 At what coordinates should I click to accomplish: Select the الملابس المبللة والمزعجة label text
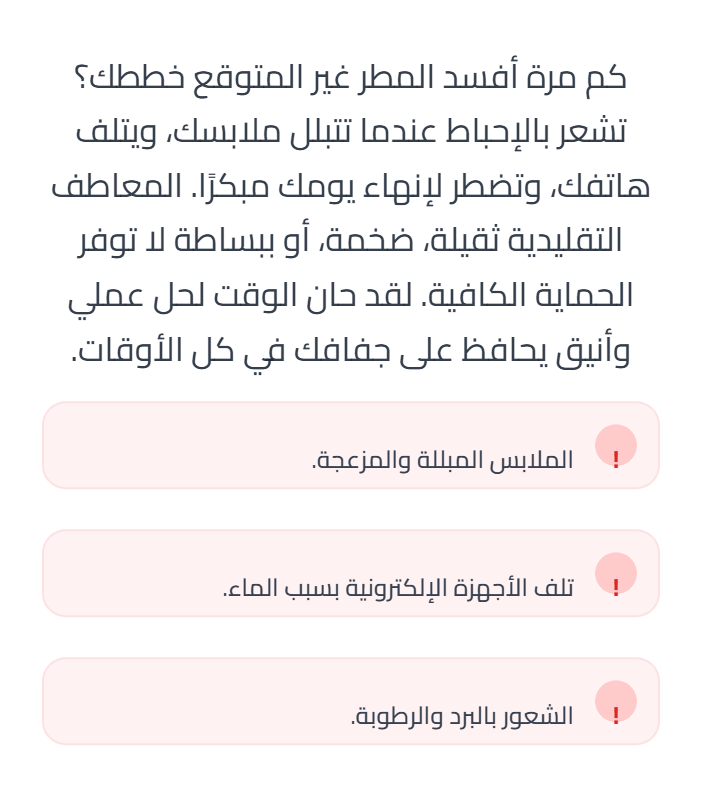tap(442, 461)
